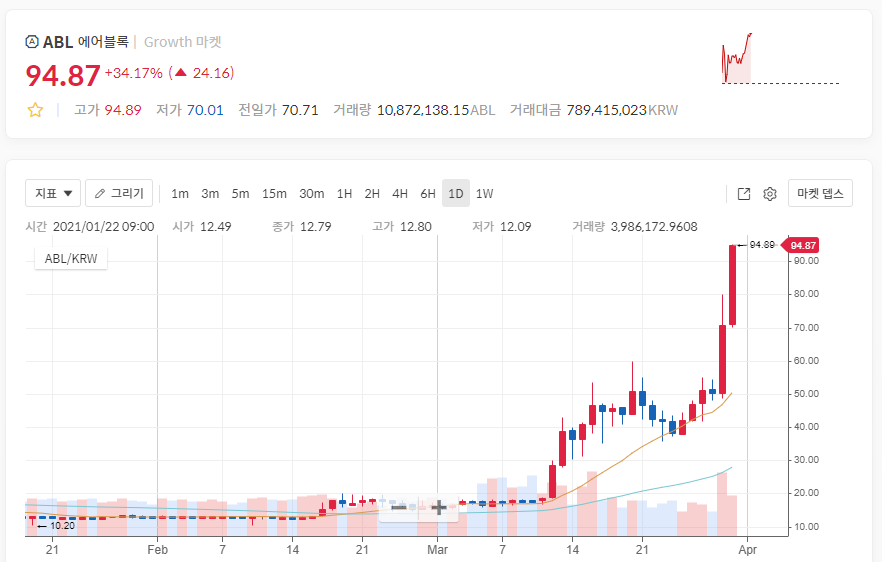Zoom out chart with minus button
The height and width of the screenshot is (562, 882).
398,507
